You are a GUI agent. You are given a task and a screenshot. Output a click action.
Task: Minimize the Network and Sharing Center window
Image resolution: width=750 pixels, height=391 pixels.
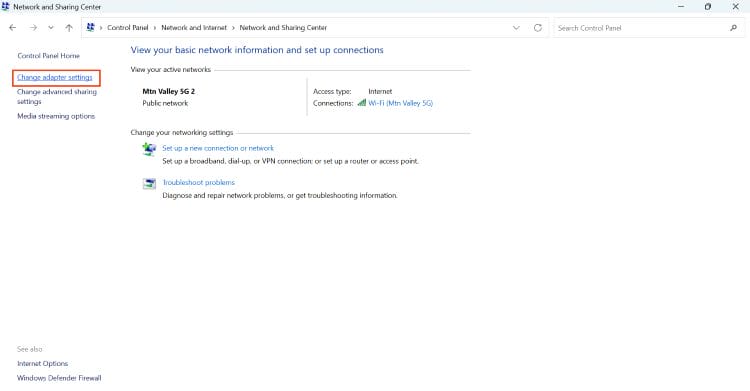pyautogui.click(x=681, y=7)
